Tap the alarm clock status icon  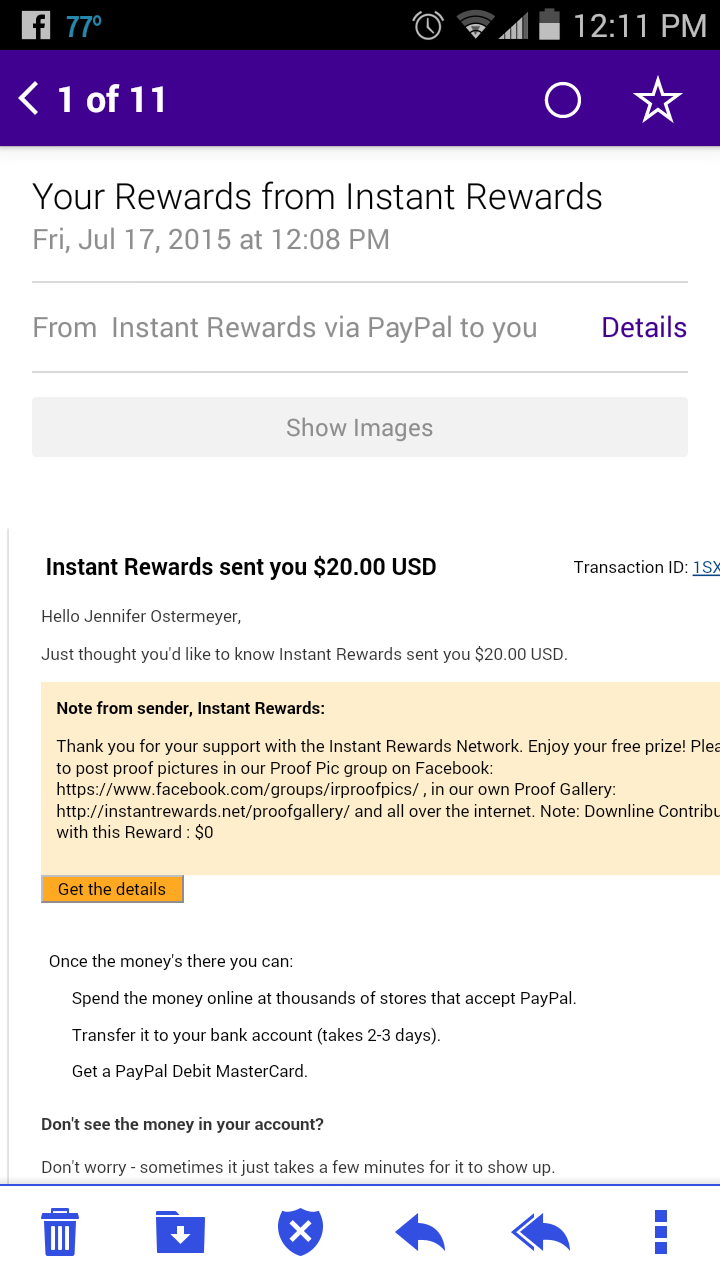pyautogui.click(x=428, y=25)
